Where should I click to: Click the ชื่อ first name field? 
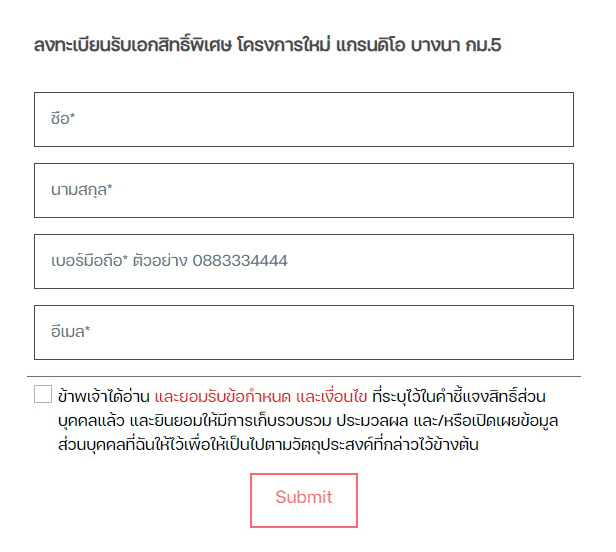coord(303,119)
